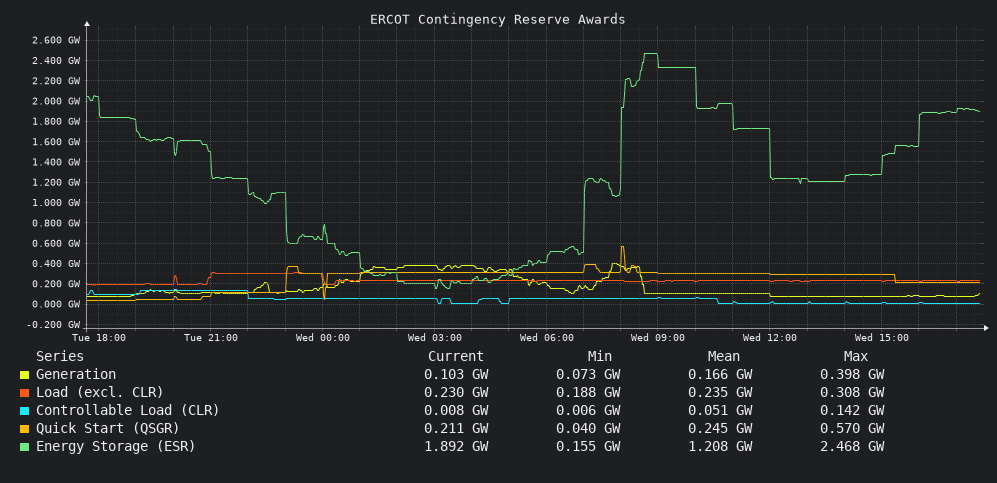
Task: Click the -0.200 GW y-axis label
Action: pyautogui.click(x=53, y=325)
